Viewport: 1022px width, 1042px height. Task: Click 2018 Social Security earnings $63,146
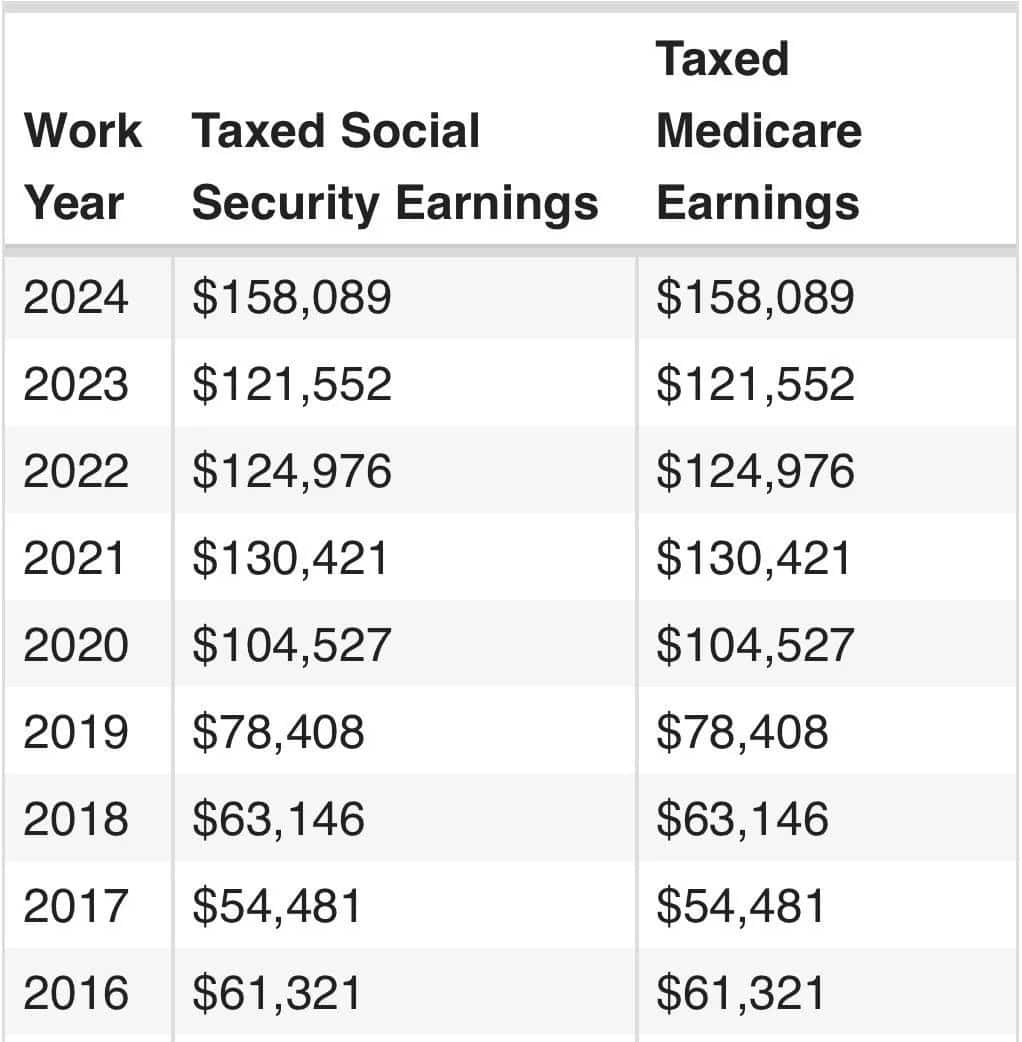pos(278,819)
